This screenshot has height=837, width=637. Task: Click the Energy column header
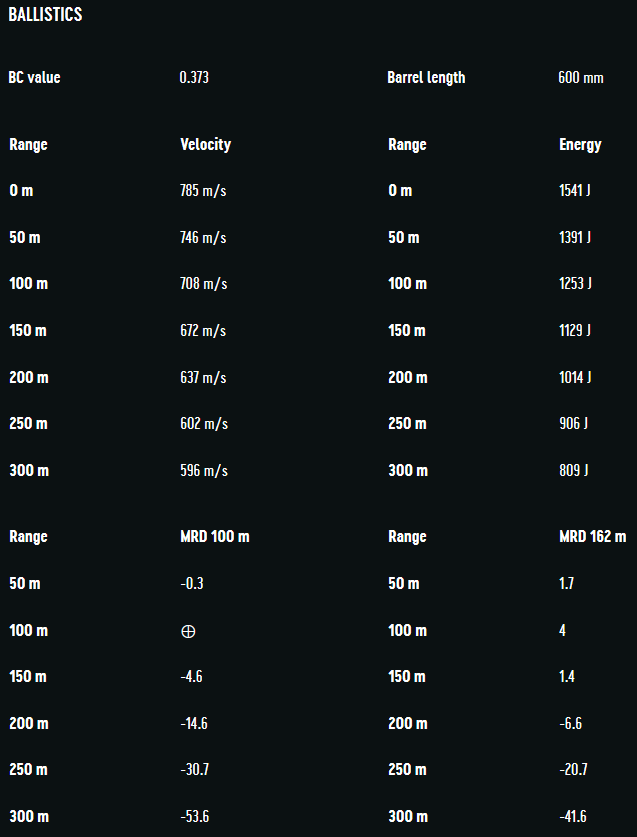point(580,144)
